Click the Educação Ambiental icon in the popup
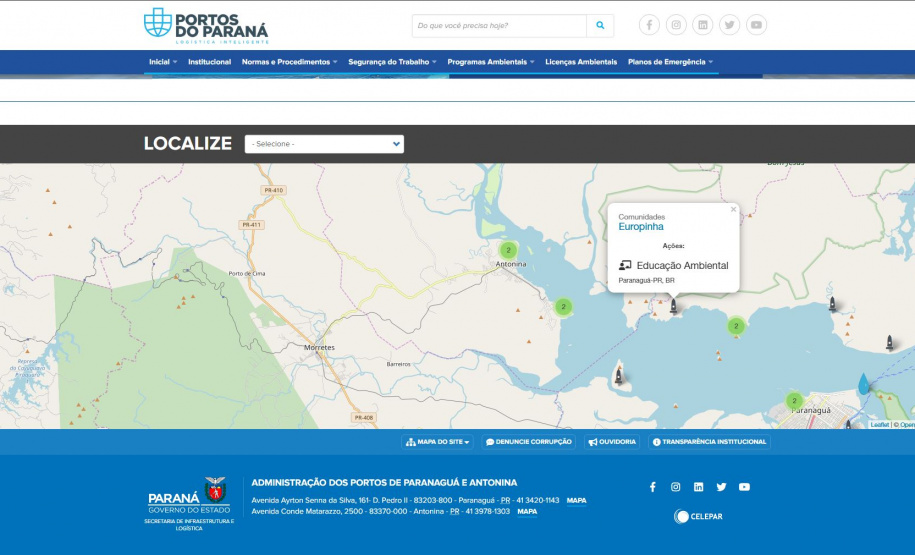 click(625, 266)
